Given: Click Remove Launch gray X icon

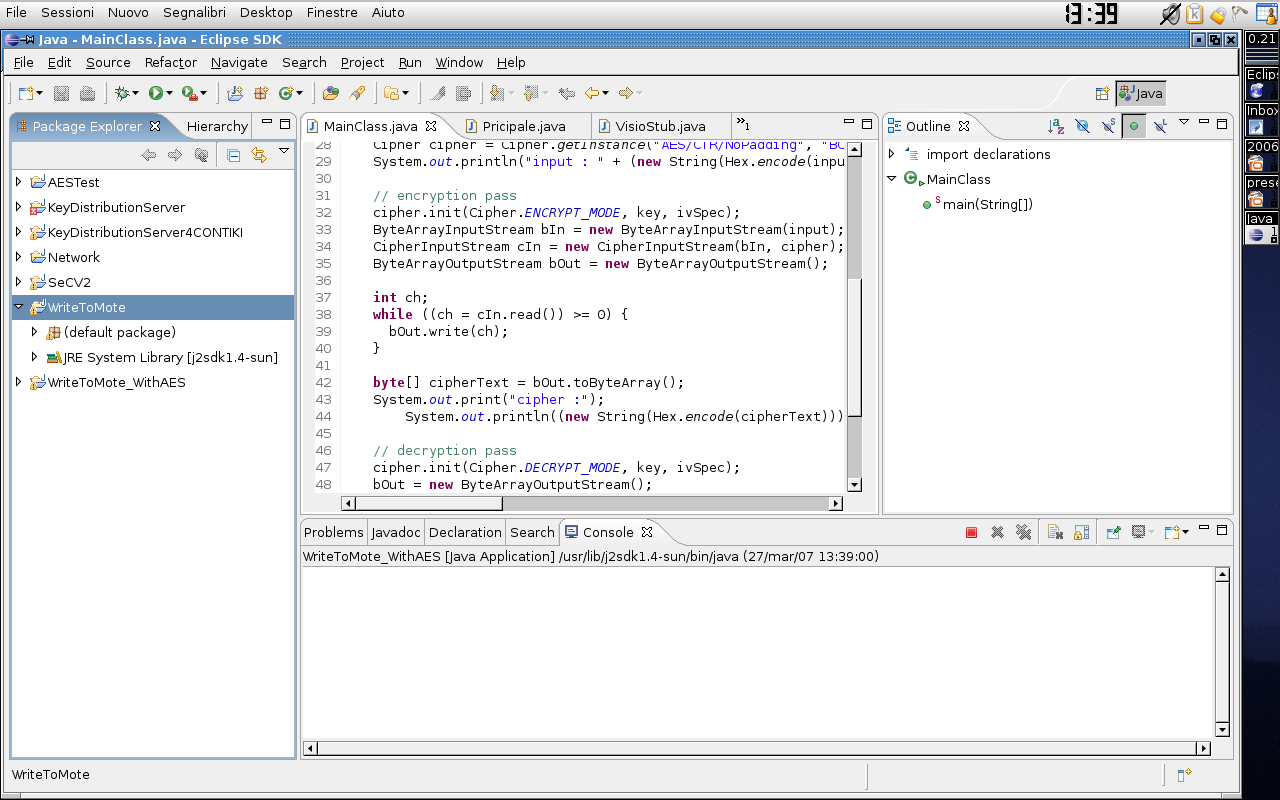Looking at the screenshot, I should (x=997, y=532).
